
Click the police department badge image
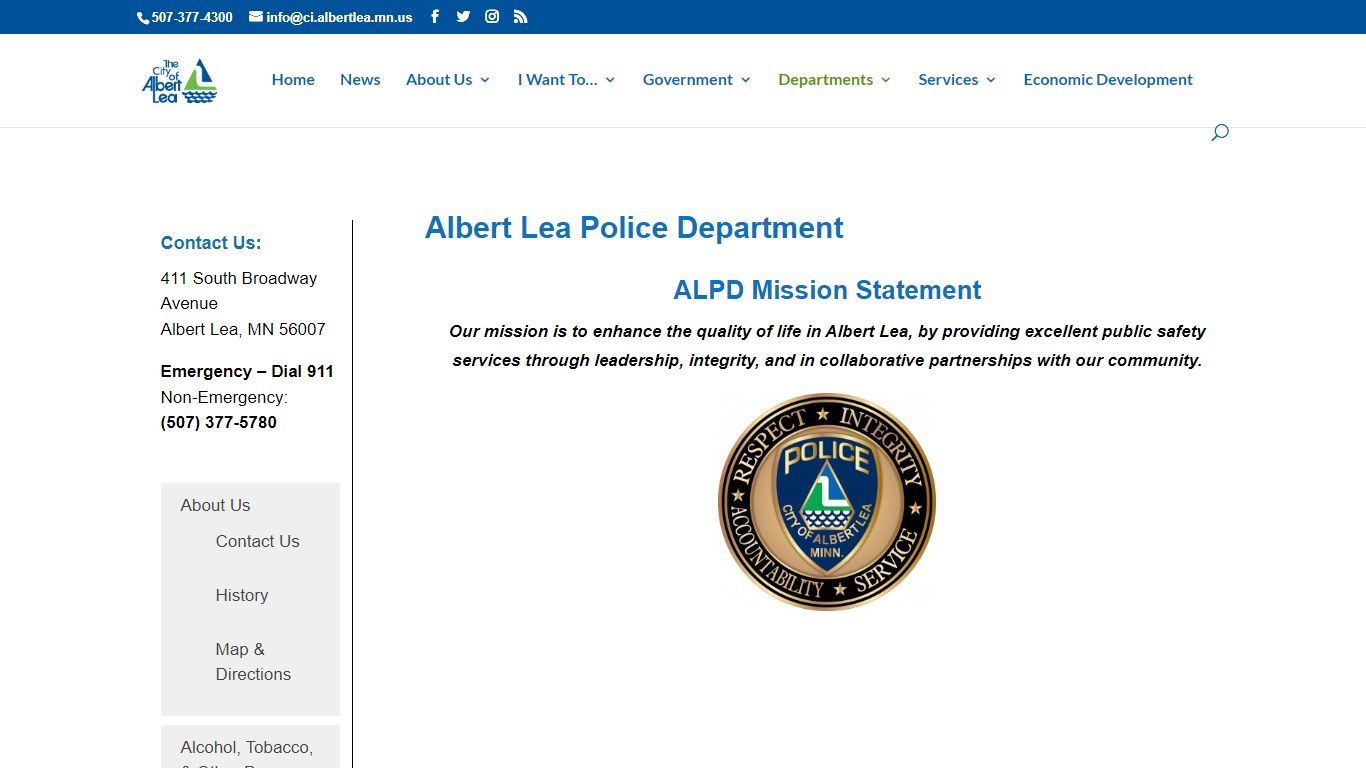827,501
